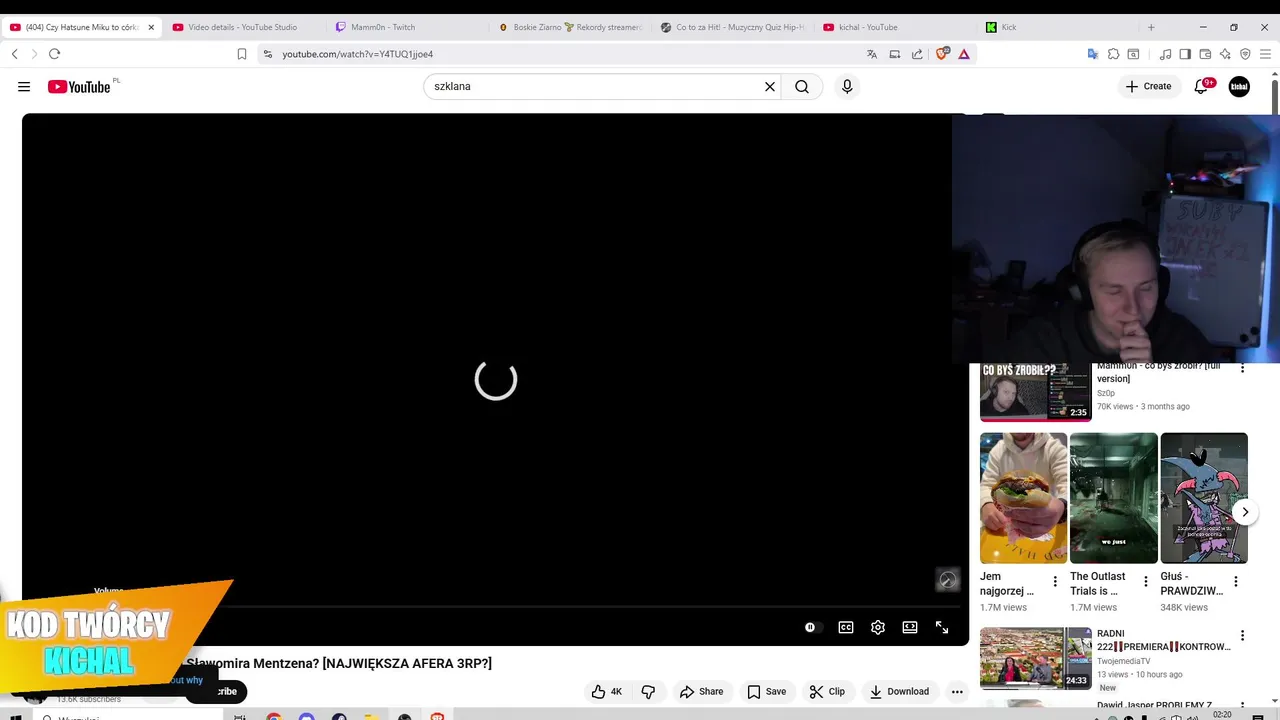
Task: Open Brave Leo AI star icon
Action: coord(1225,54)
